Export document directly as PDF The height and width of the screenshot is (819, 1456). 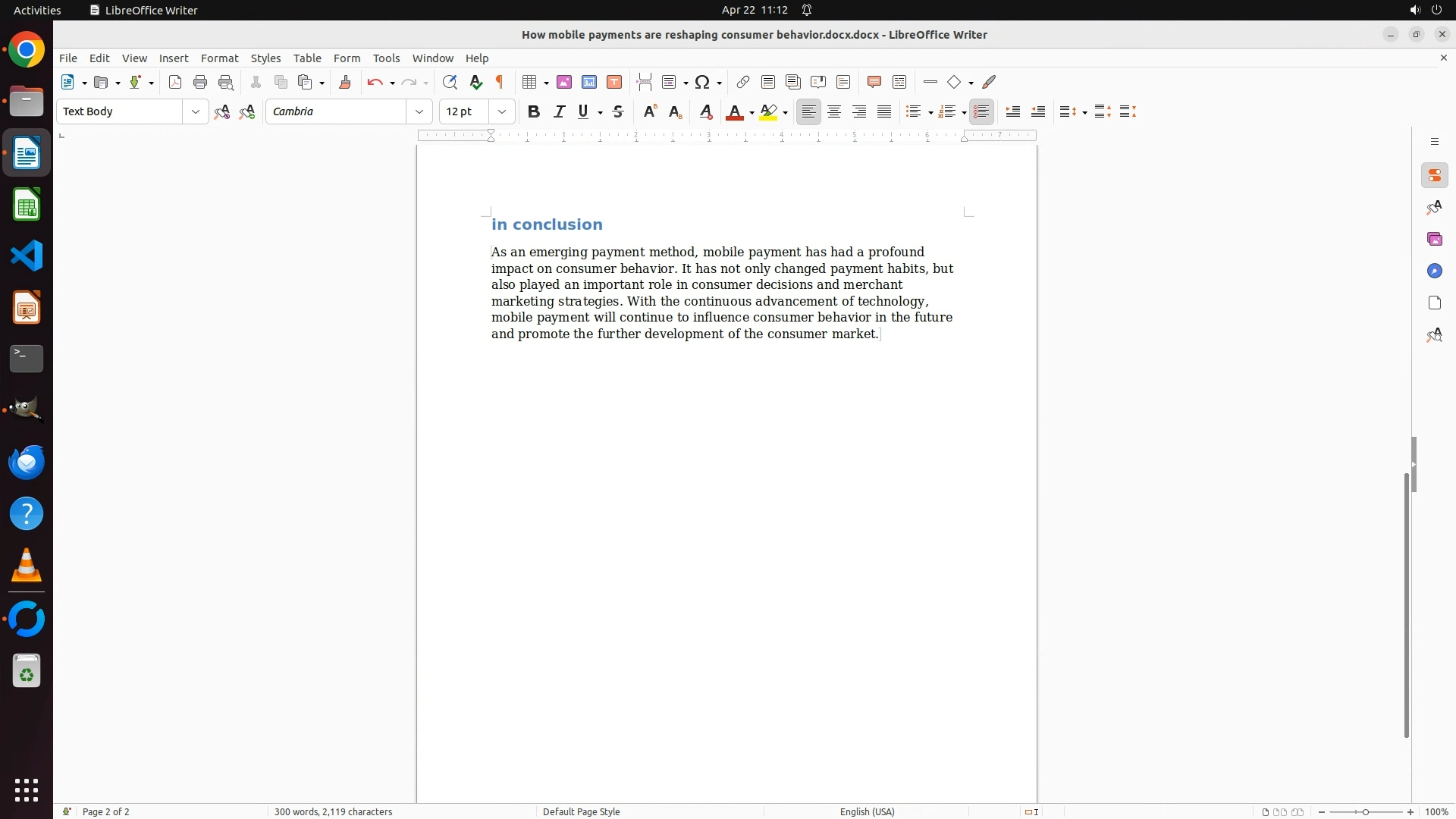[x=175, y=82]
